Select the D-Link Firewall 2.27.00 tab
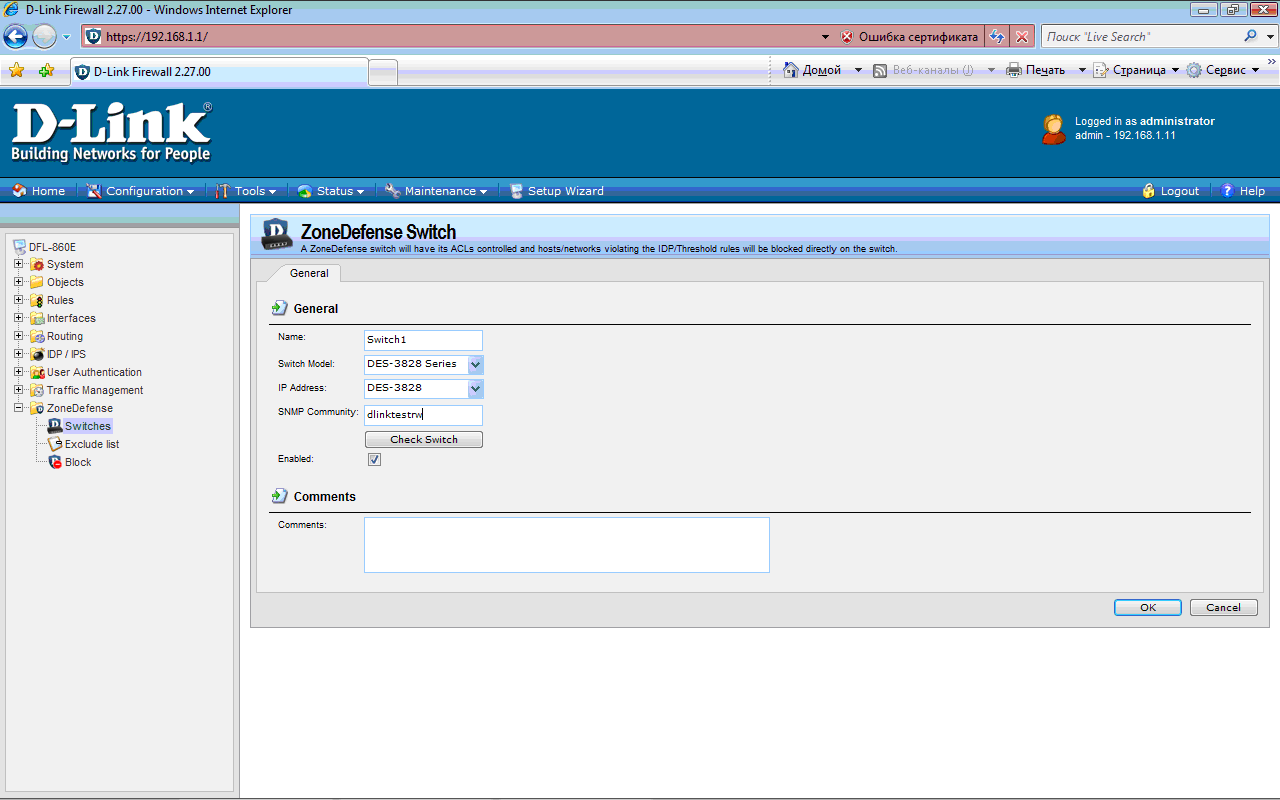1280x800 pixels. tap(219, 71)
